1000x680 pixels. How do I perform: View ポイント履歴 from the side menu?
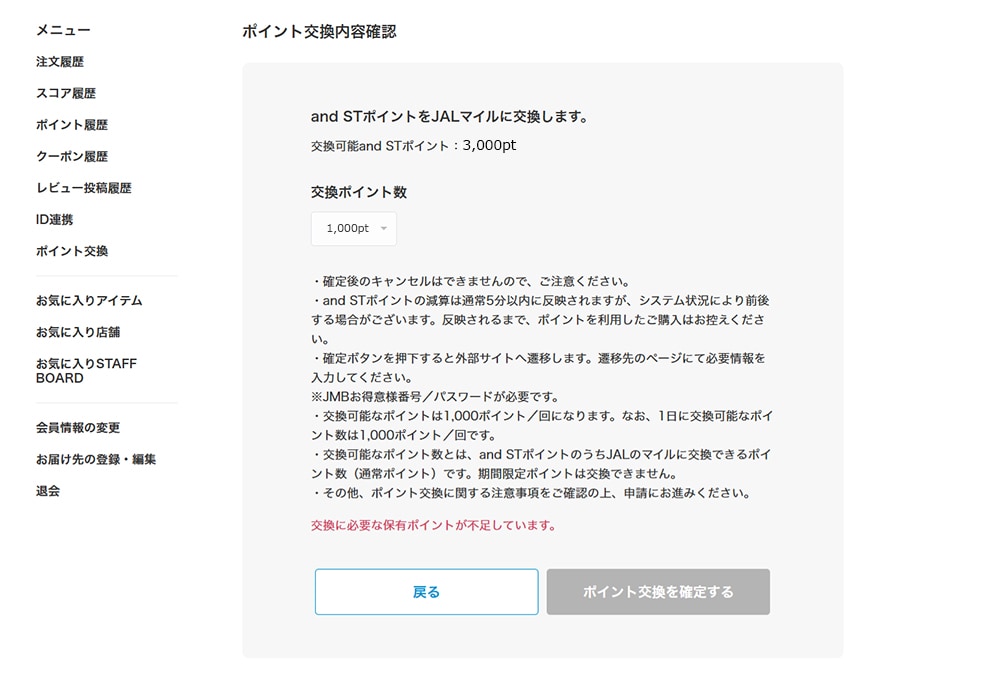pos(72,125)
